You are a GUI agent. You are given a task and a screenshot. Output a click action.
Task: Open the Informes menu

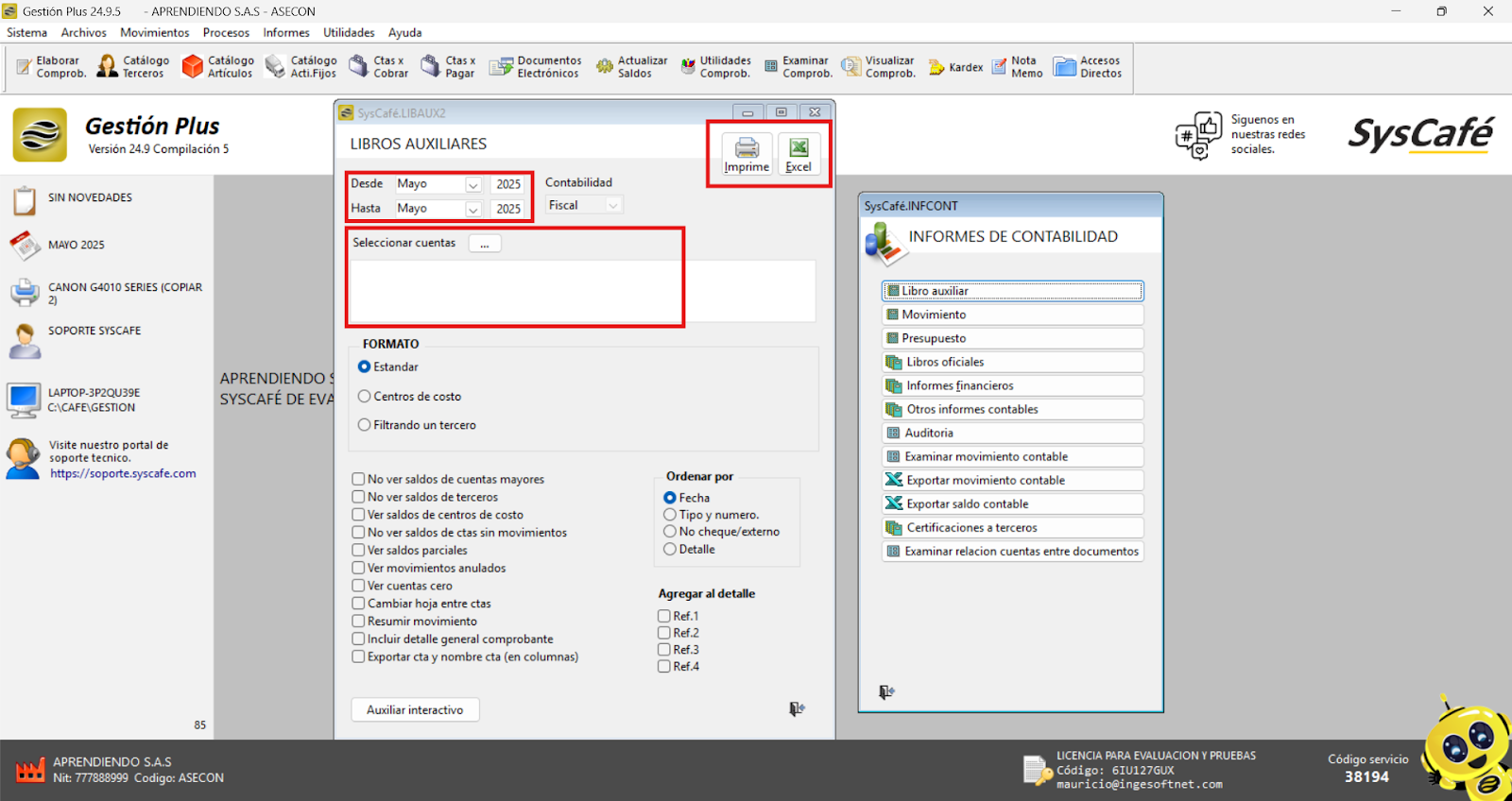pyautogui.click(x=285, y=32)
